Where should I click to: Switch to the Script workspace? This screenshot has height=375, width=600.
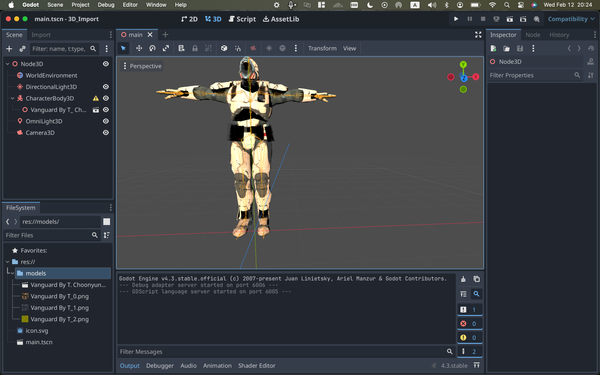point(242,19)
